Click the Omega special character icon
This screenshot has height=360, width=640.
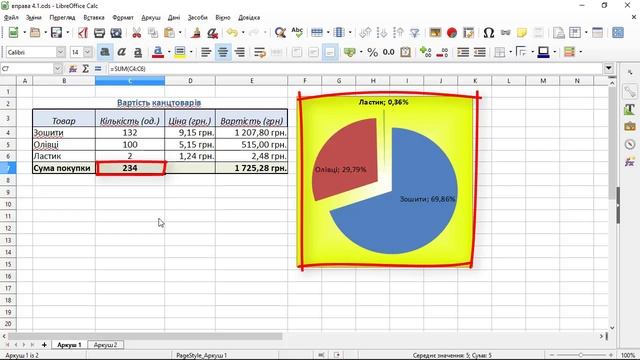[489, 33]
